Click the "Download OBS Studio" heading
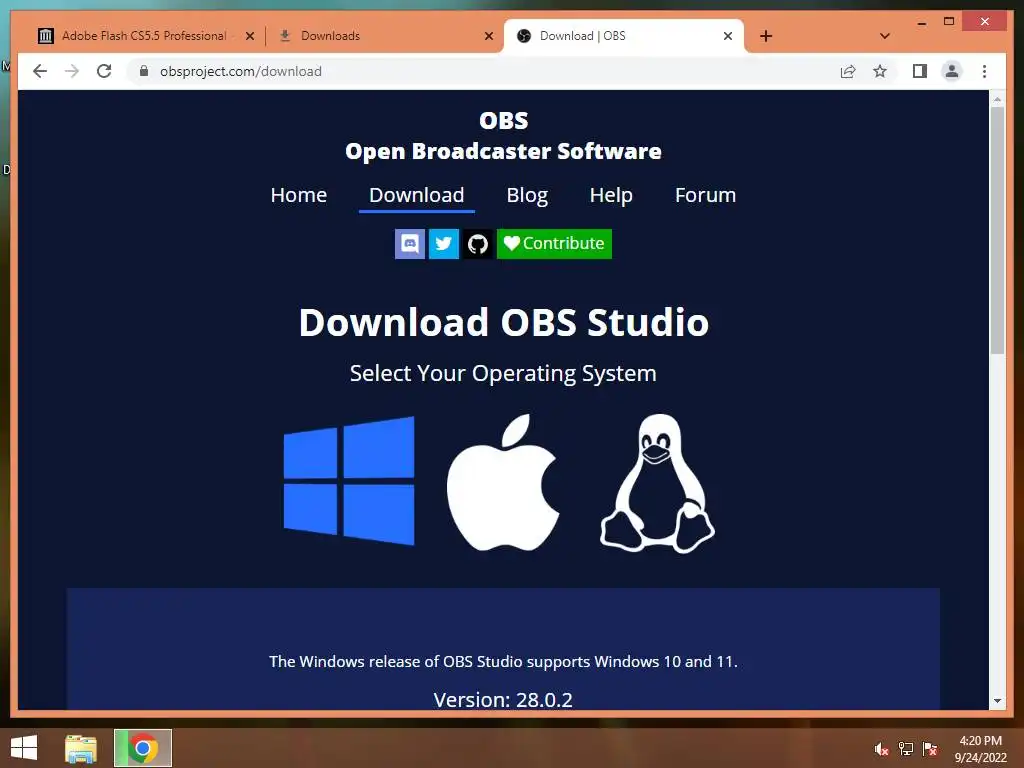Image resolution: width=1024 pixels, height=768 pixels. click(x=504, y=322)
